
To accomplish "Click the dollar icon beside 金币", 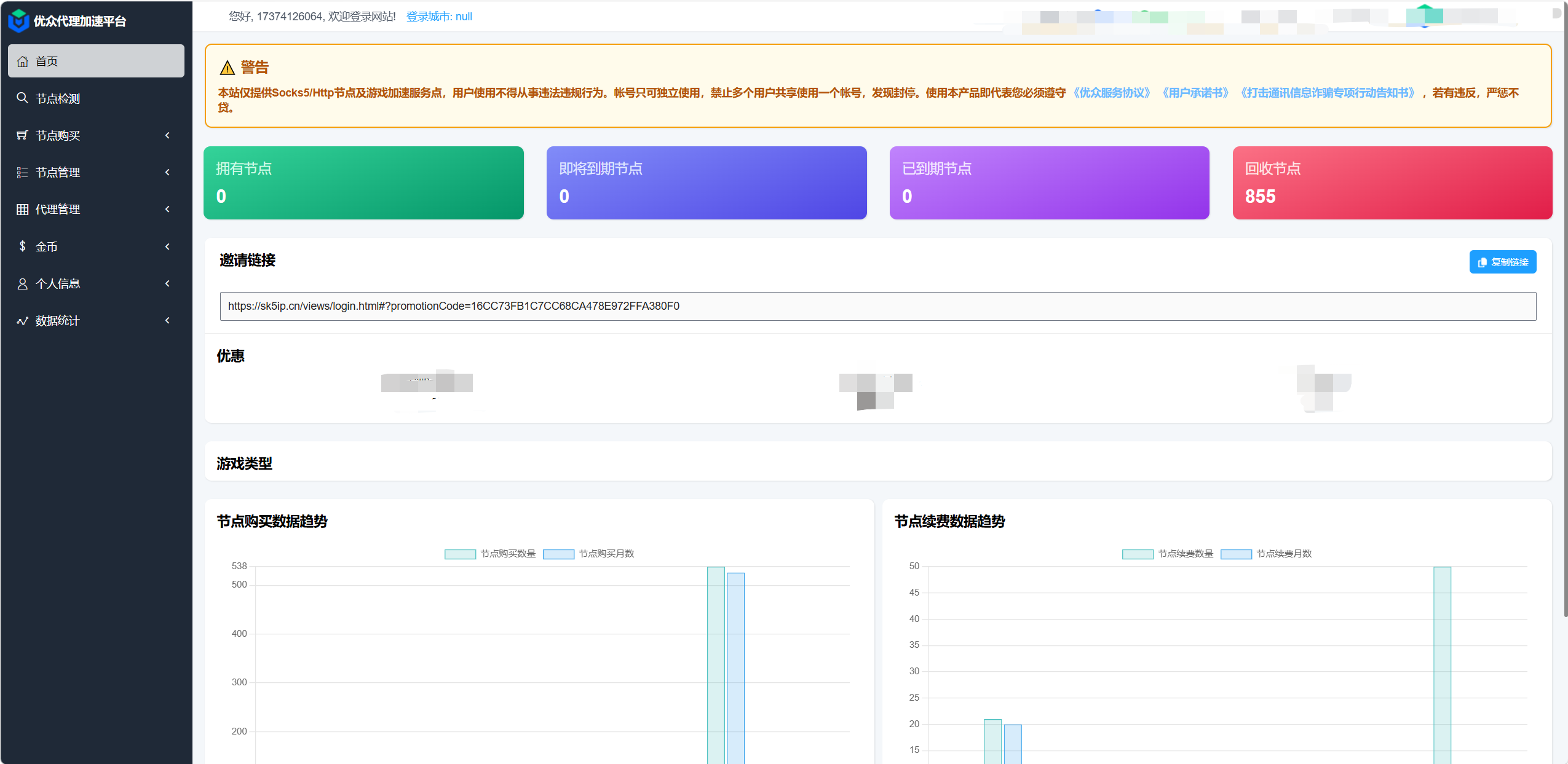I will 22,246.
